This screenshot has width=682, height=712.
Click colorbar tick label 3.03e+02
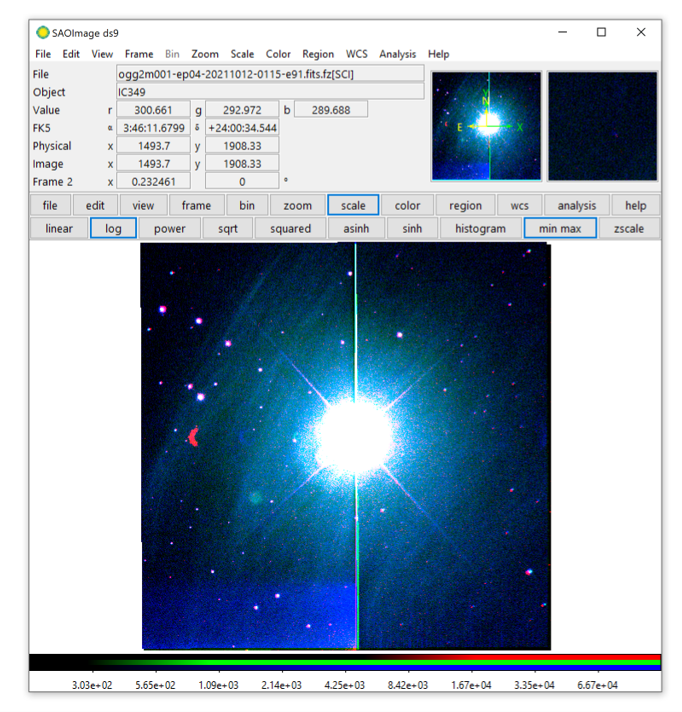(92, 685)
